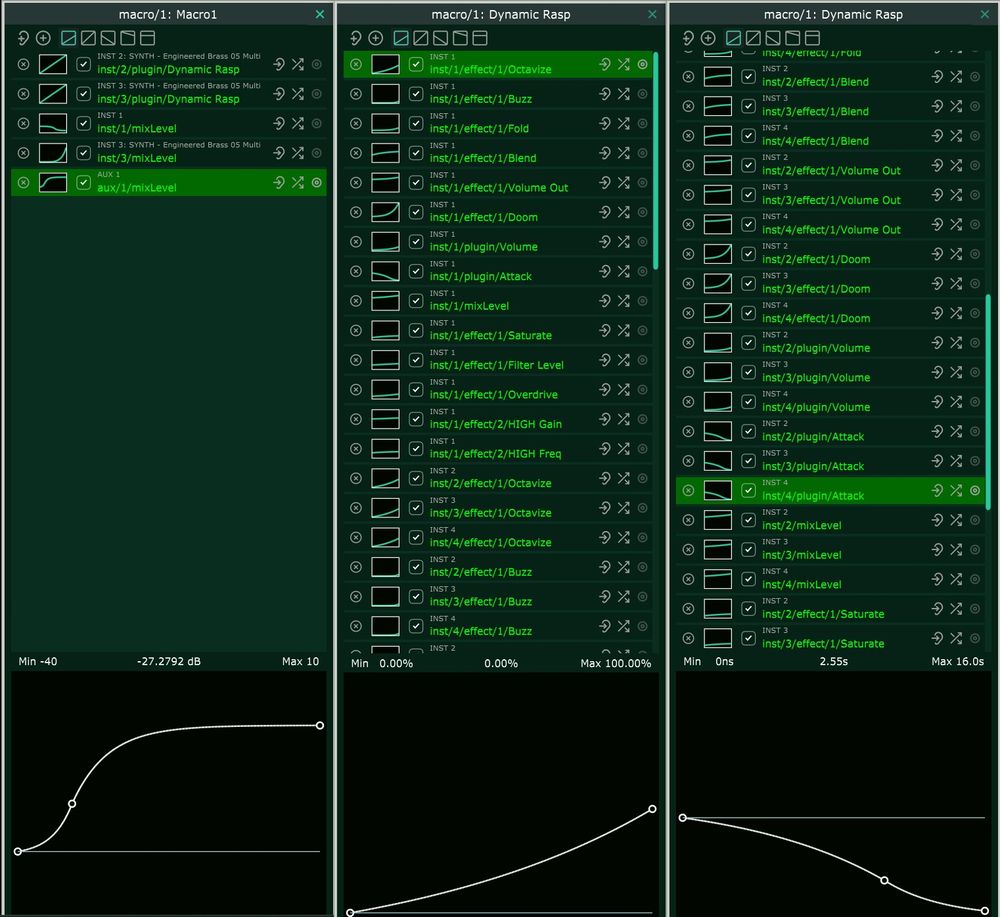Disable the inst/3/effect/1/Doom checkbox
This screenshot has height=917, width=1000.
749,283
